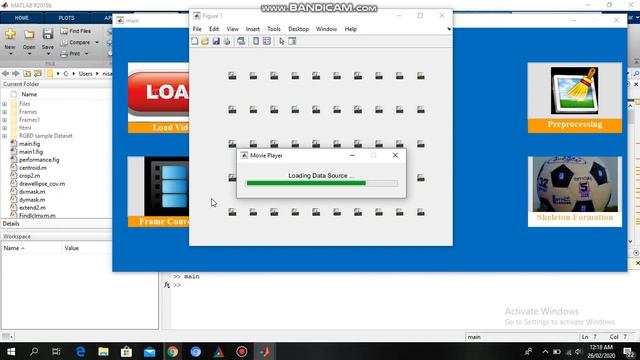Open the View menu in Figure 1
Image resolution: width=640 pixels, height=360 pixels.
pyautogui.click(x=233, y=29)
